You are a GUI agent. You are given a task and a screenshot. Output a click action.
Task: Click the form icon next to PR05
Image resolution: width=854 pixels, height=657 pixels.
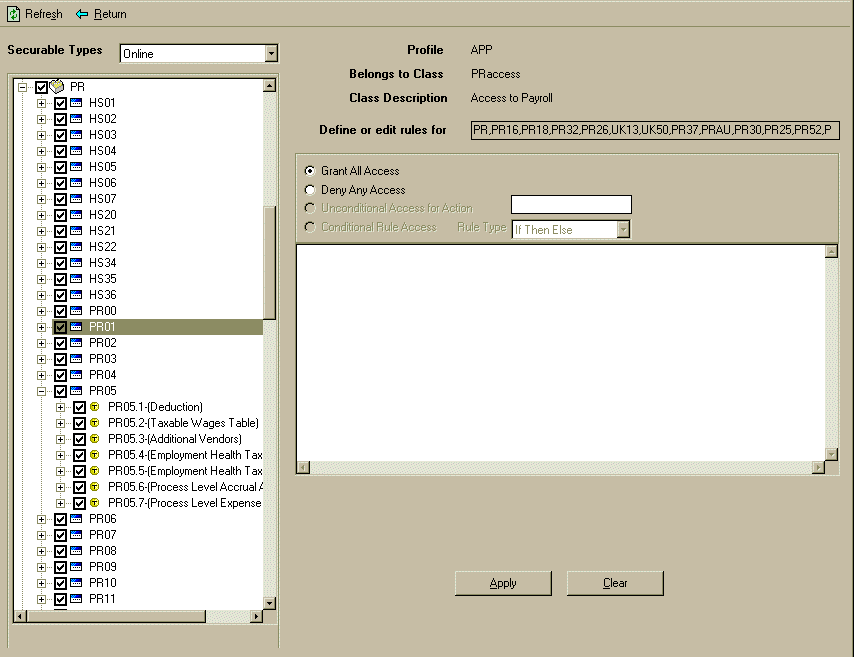(77, 391)
